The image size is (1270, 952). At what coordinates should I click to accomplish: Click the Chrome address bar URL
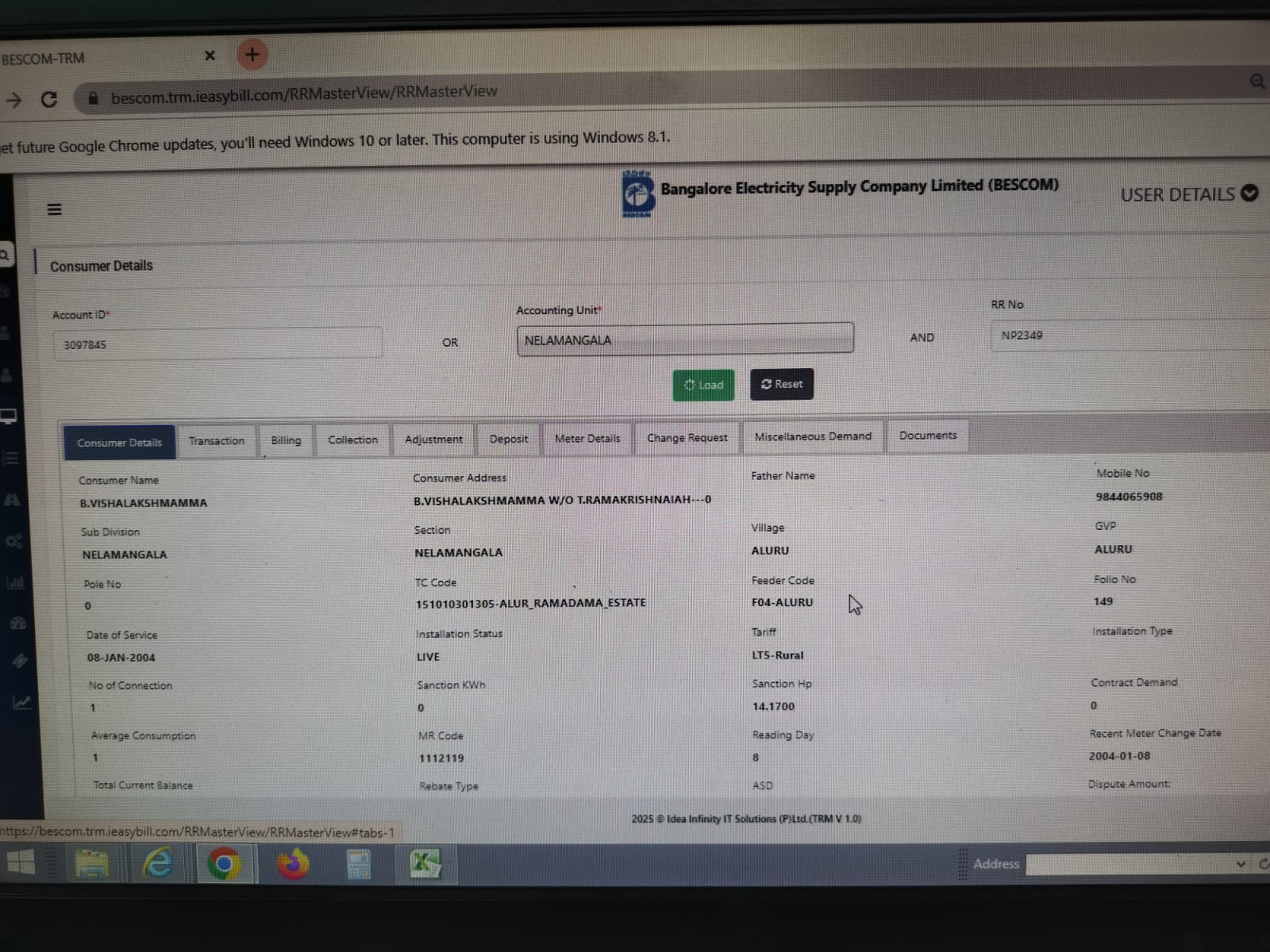pos(304,94)
